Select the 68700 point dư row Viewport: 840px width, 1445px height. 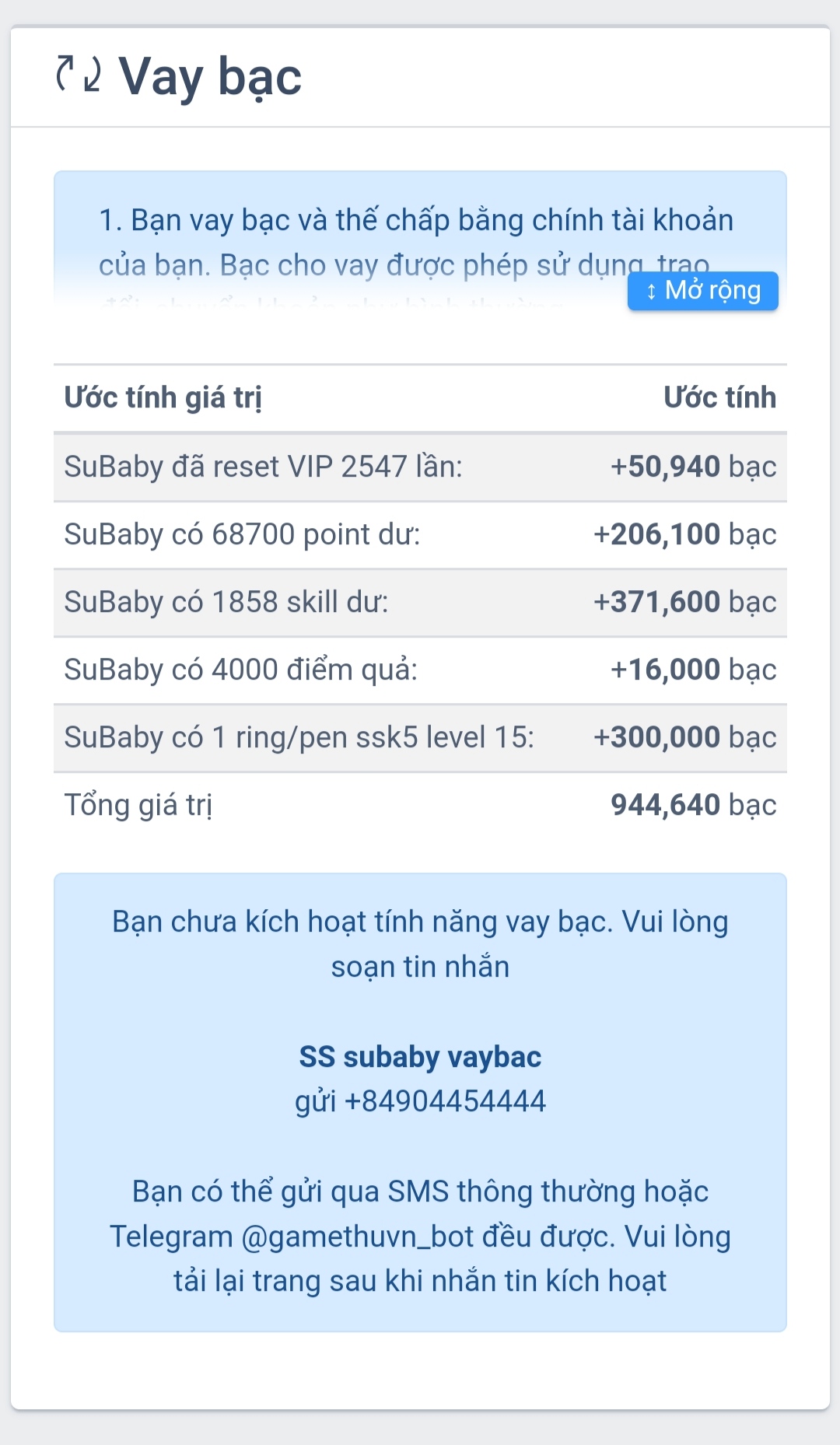[242, 534]
